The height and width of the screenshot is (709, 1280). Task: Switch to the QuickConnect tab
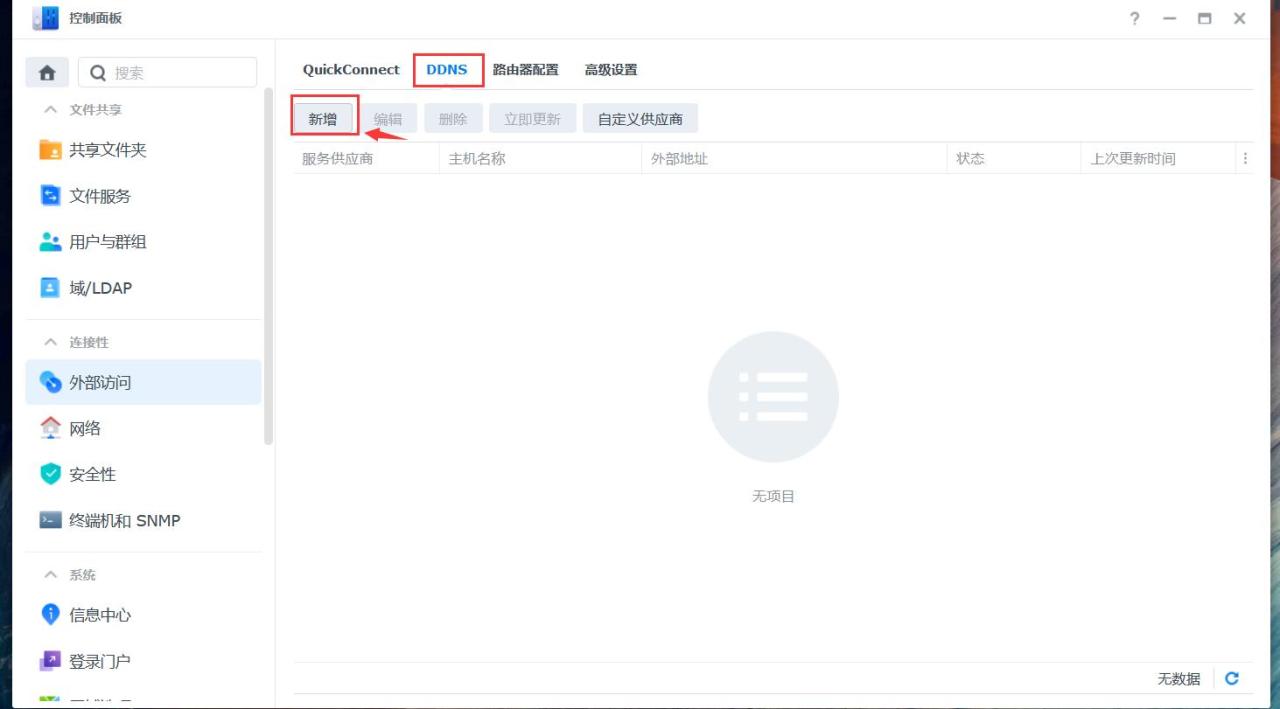tap(351, 70)
